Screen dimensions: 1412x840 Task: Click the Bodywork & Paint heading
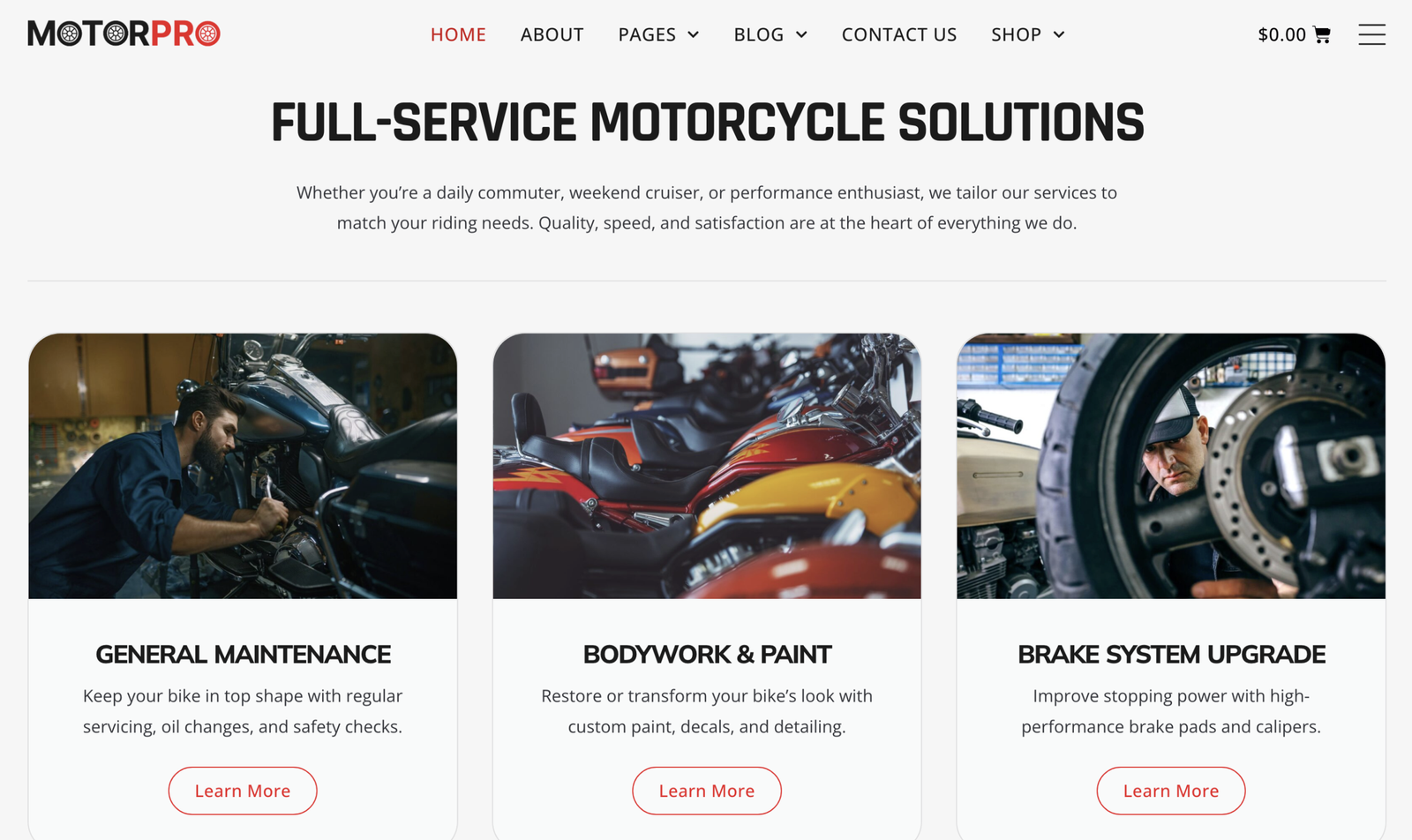tap(707, 655)
